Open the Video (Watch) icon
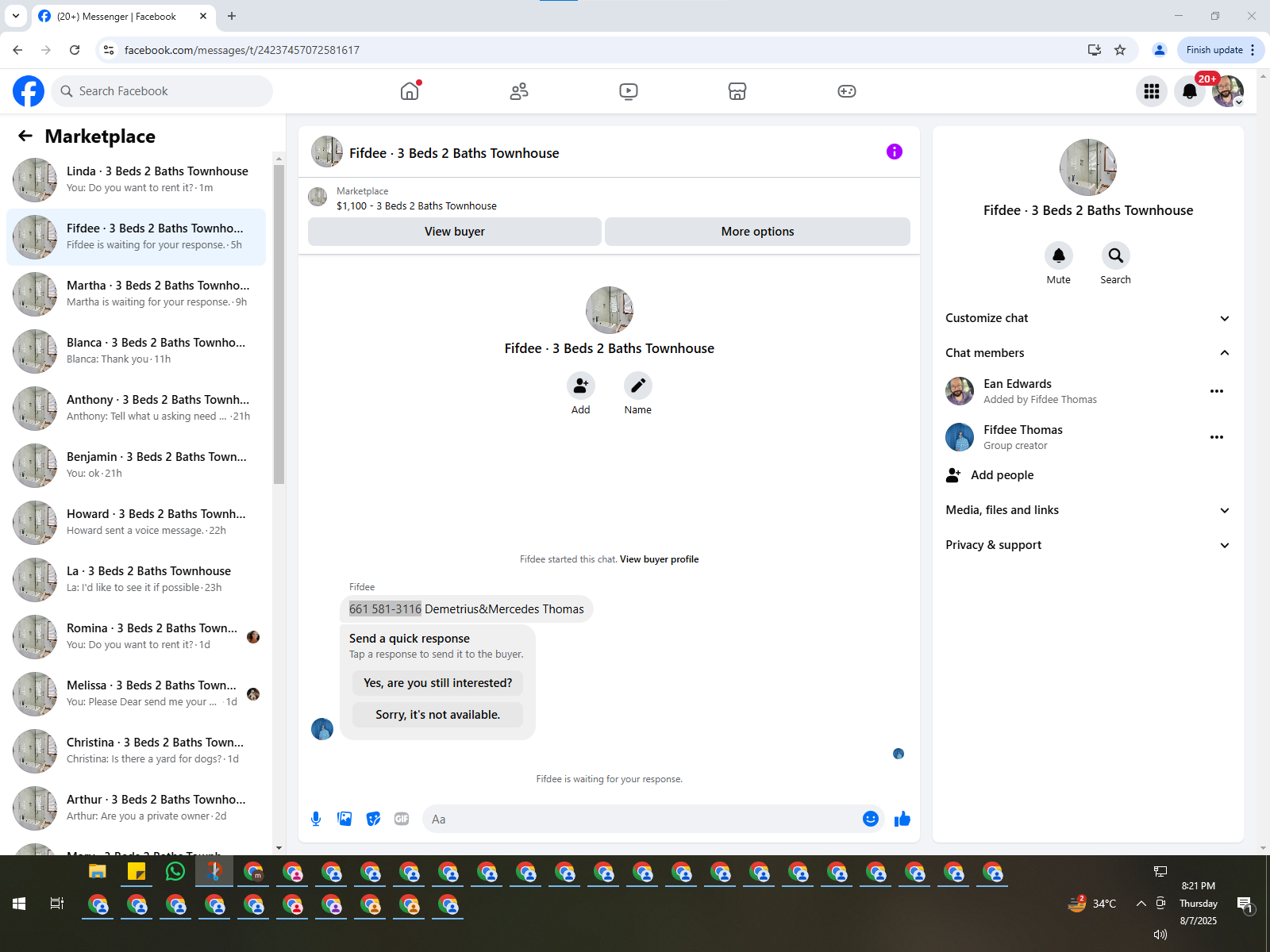 pyautogui.click(x=629, y=91)
